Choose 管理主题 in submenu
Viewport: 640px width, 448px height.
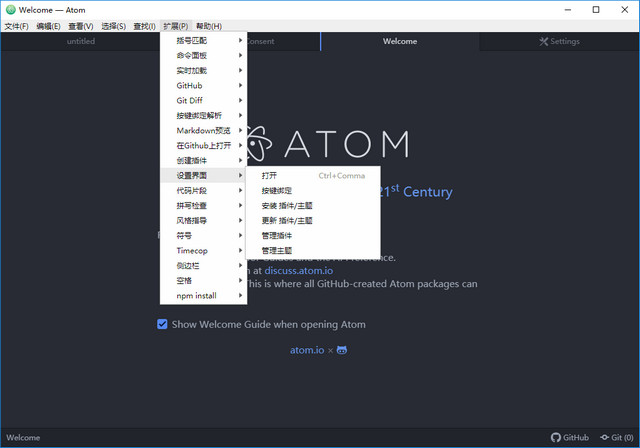[x=313, y=251]
